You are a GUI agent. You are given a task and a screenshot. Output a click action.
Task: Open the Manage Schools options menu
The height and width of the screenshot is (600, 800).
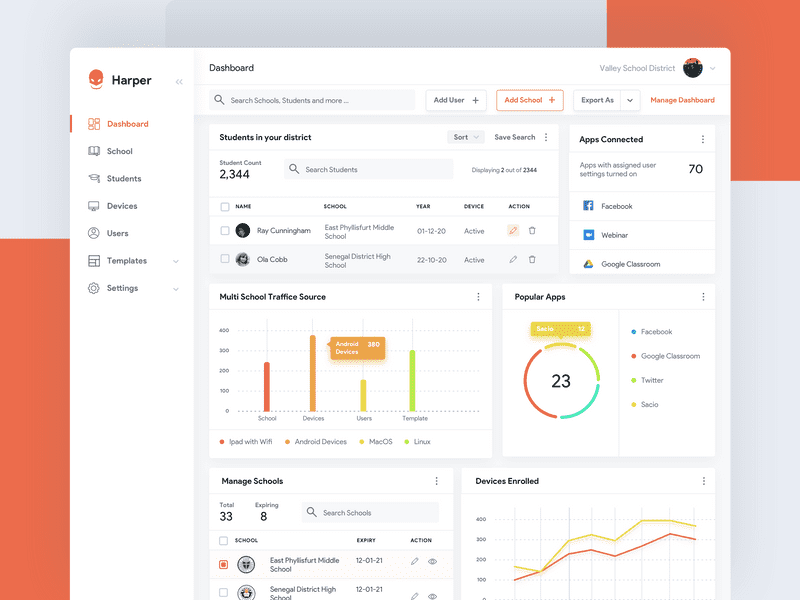[x=436, y=481]
